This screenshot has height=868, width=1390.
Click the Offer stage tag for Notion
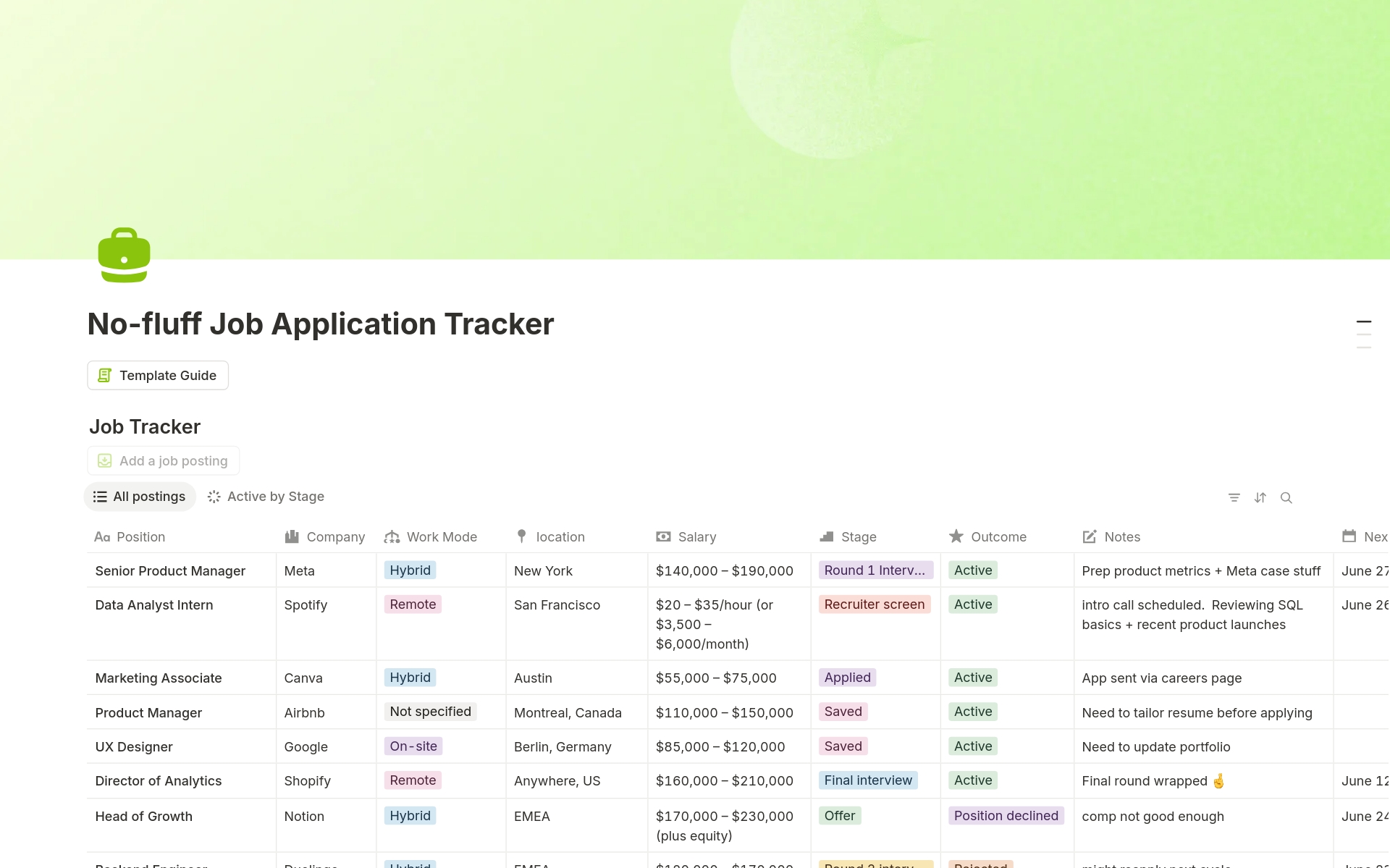click(x=840, y=815)
